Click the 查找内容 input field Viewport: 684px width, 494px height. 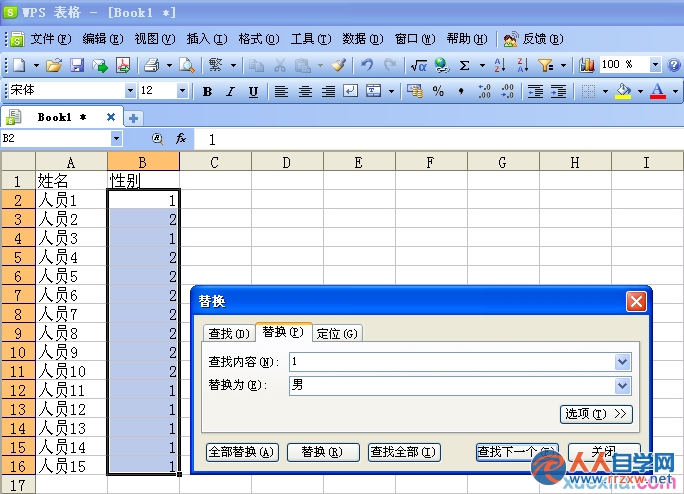pyautogui.click(x=452, y=362)
